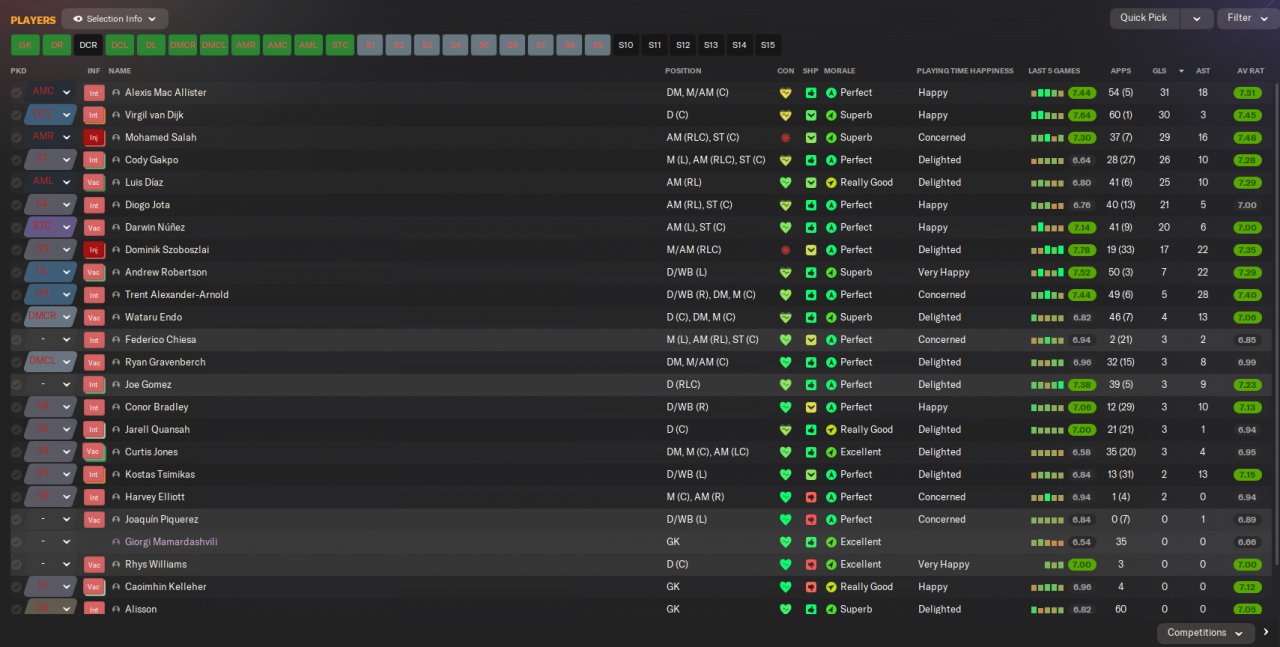
Task: Open STC position dropdown for Darwin Núñez
Action: pos(67,228)
